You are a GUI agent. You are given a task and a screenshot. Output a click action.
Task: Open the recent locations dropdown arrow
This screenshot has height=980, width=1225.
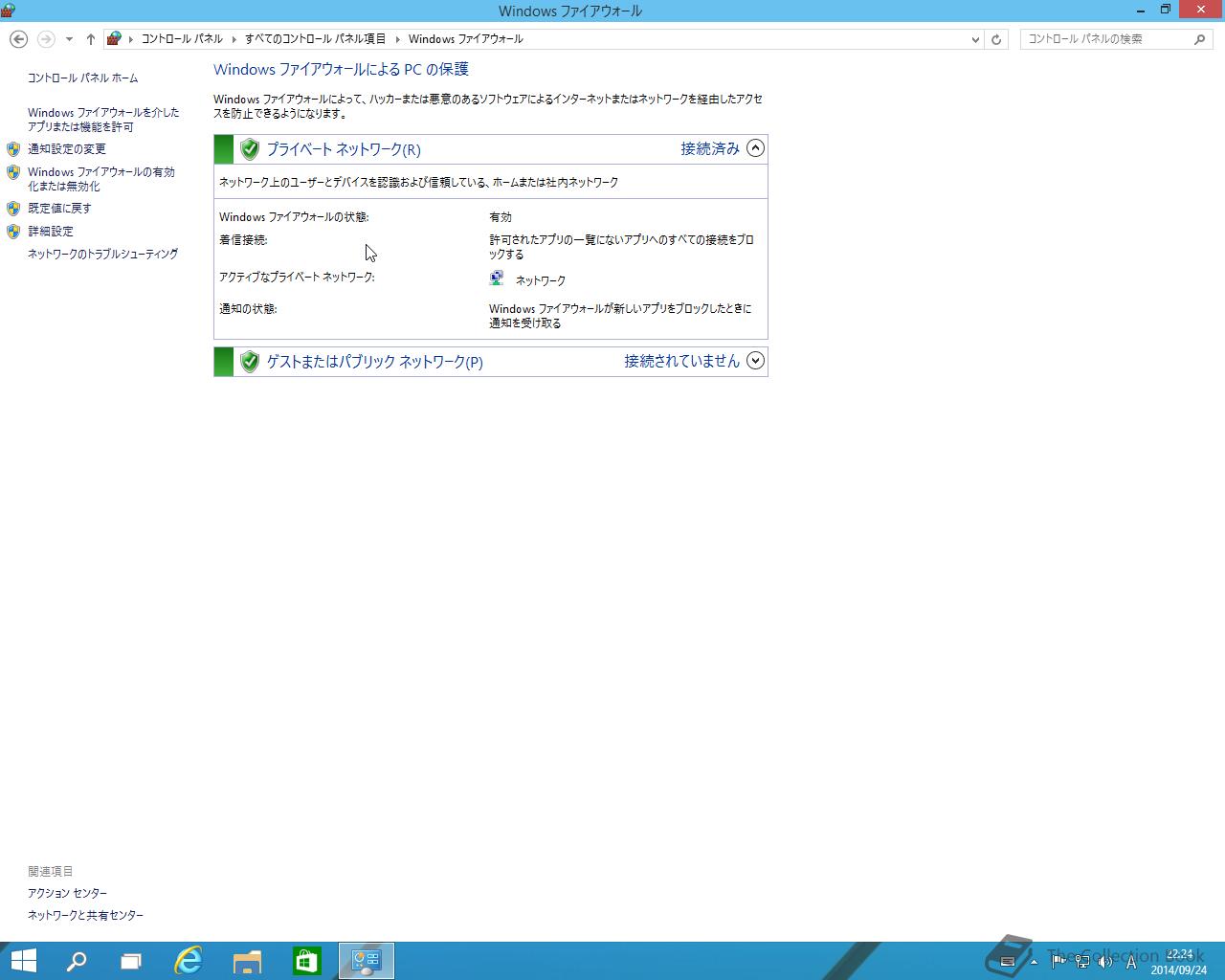click(x=69, y=39)
